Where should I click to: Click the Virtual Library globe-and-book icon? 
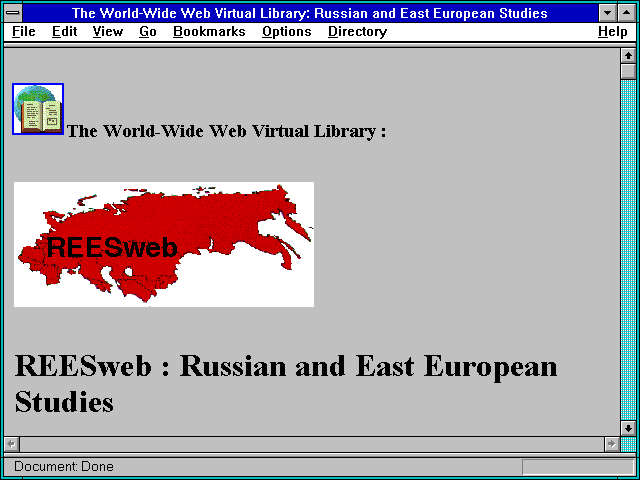[38, 109]
